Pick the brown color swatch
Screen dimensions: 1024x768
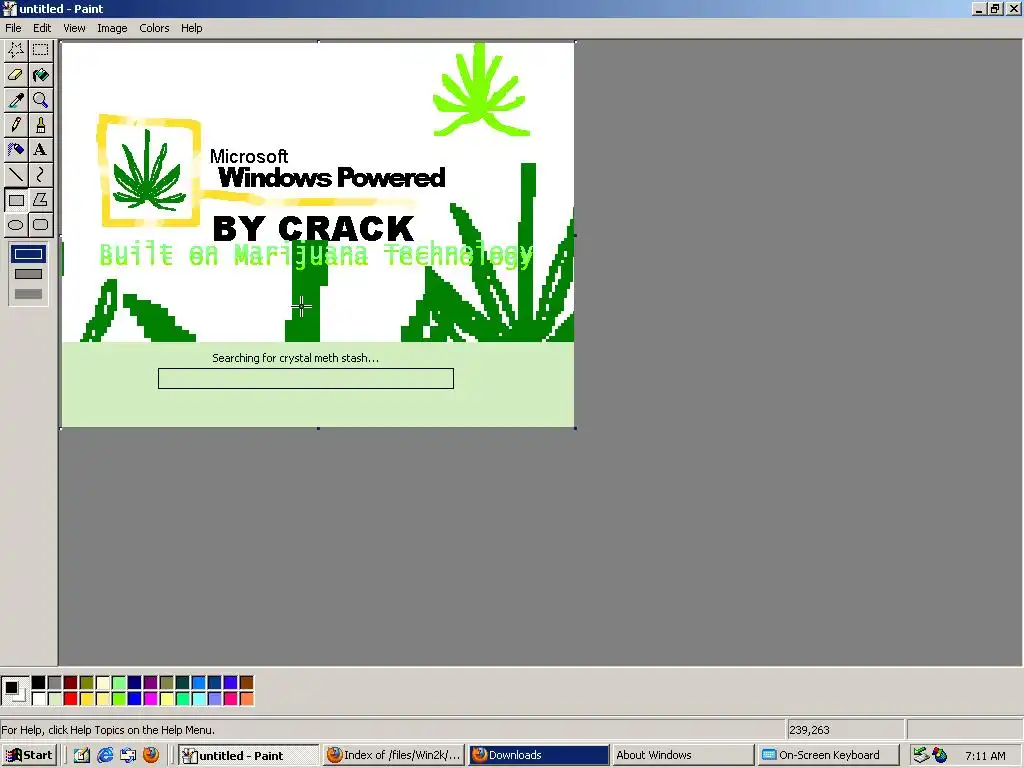[x=246, y=682]
